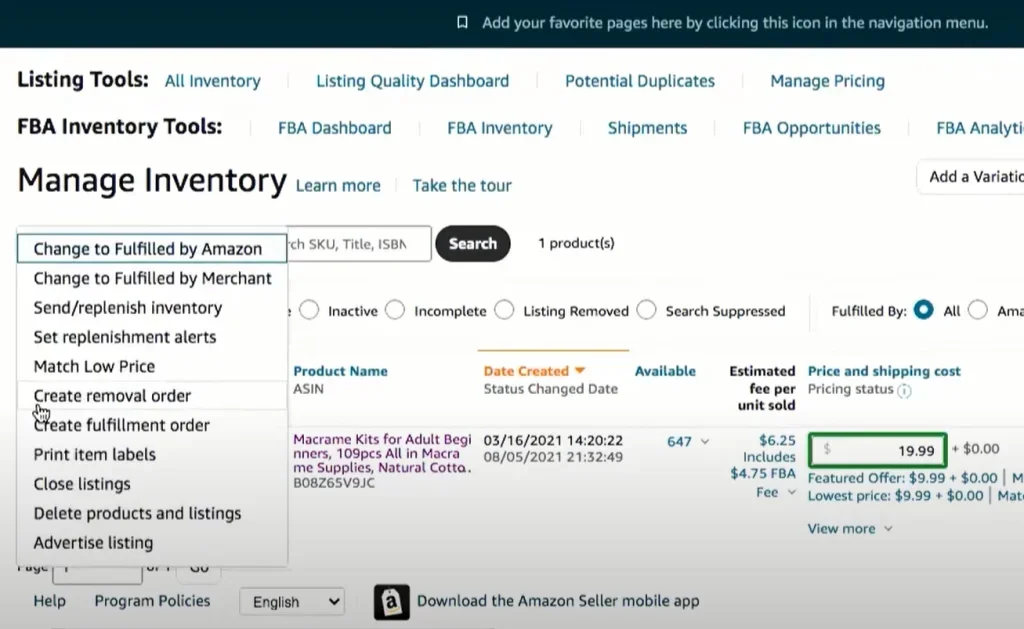Expand the Available 647 quantity chevron

[704, 442]
